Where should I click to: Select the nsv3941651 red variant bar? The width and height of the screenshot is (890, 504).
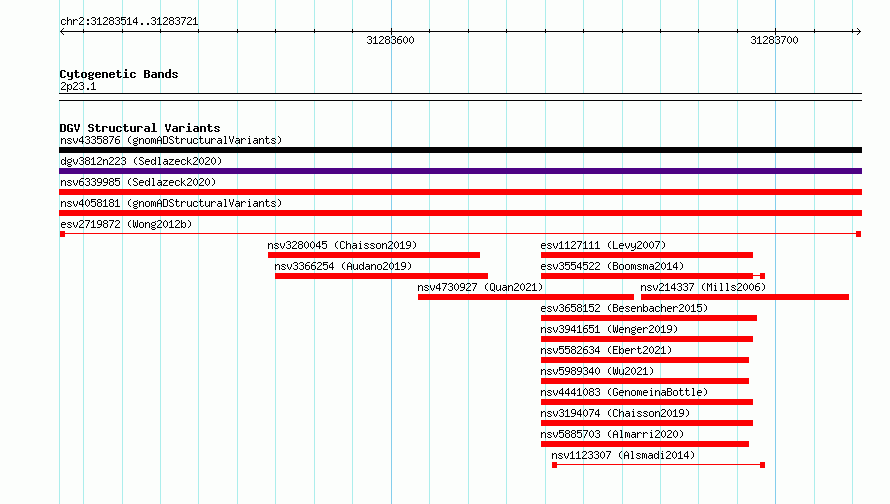647,339
